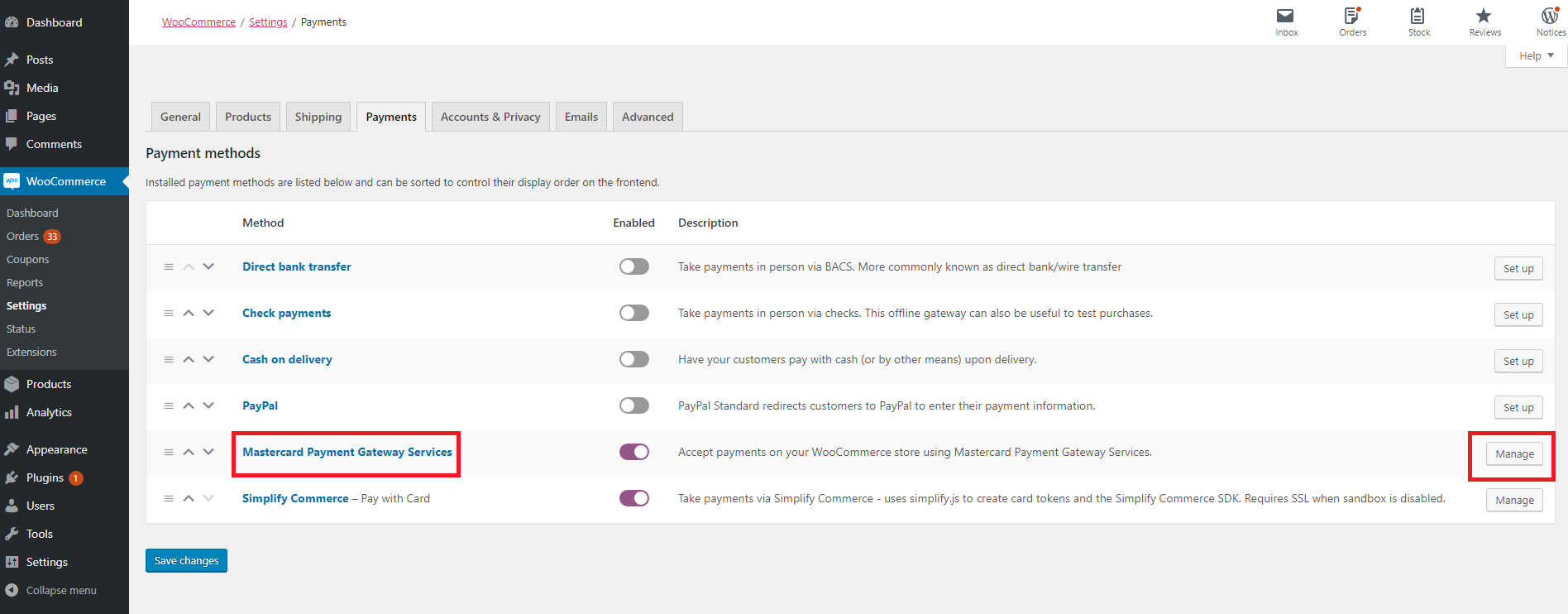The width and height of the screenshot is (1568, 614).
Task: Click the Cash on delivery method link
Action: 287,359
